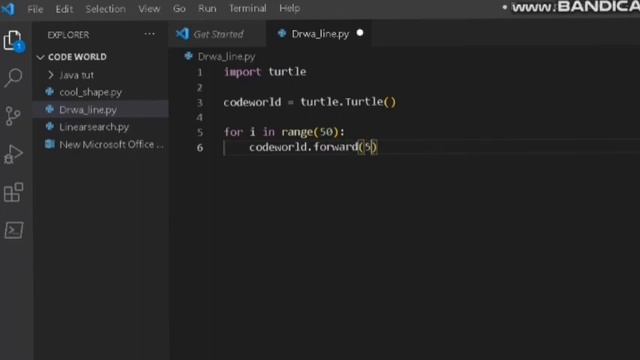Open the Run menu
The width and height of the screenshot is (640, 360).
click(207, 9)
